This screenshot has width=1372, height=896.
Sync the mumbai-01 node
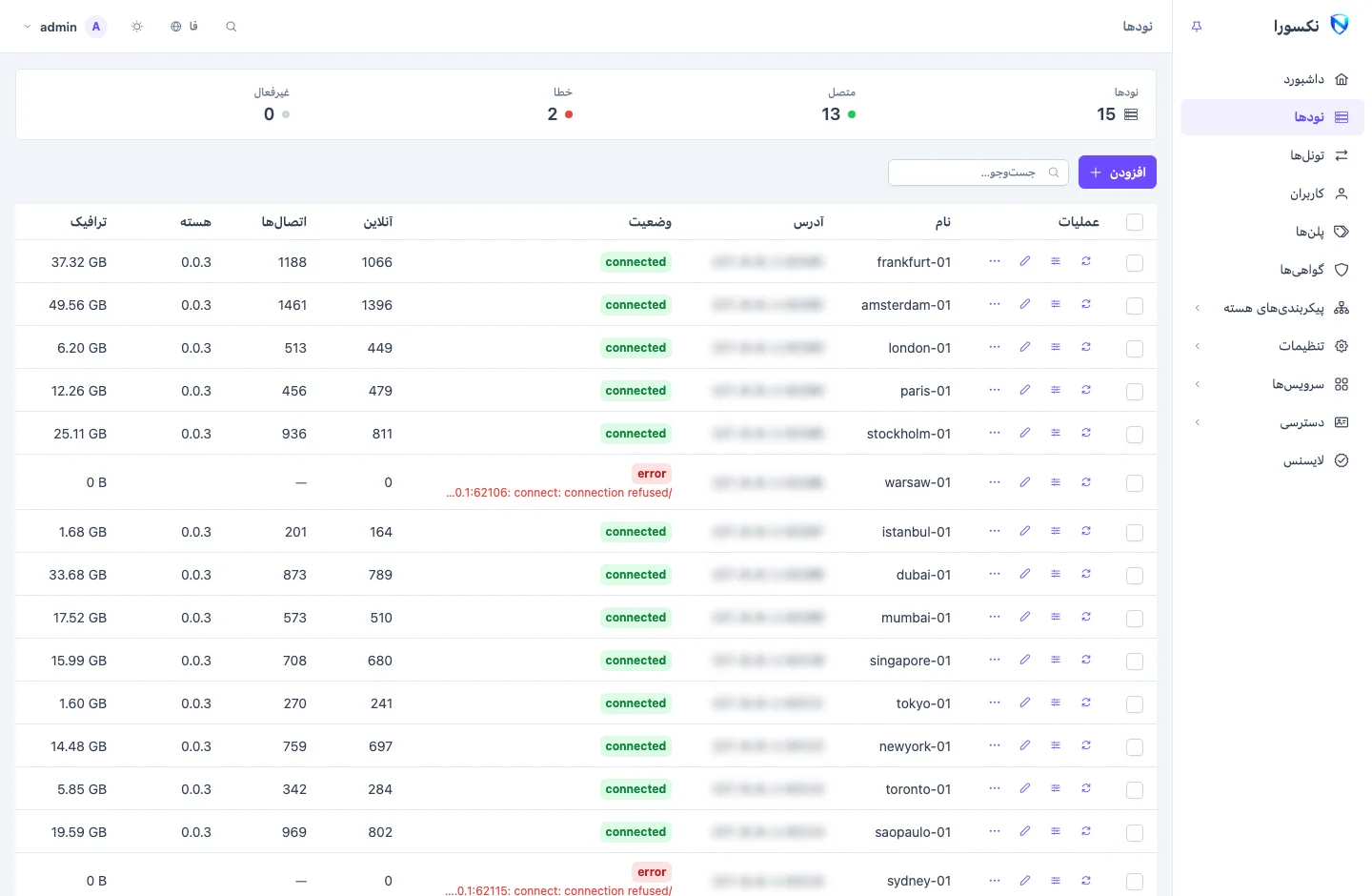(1086, 617)
